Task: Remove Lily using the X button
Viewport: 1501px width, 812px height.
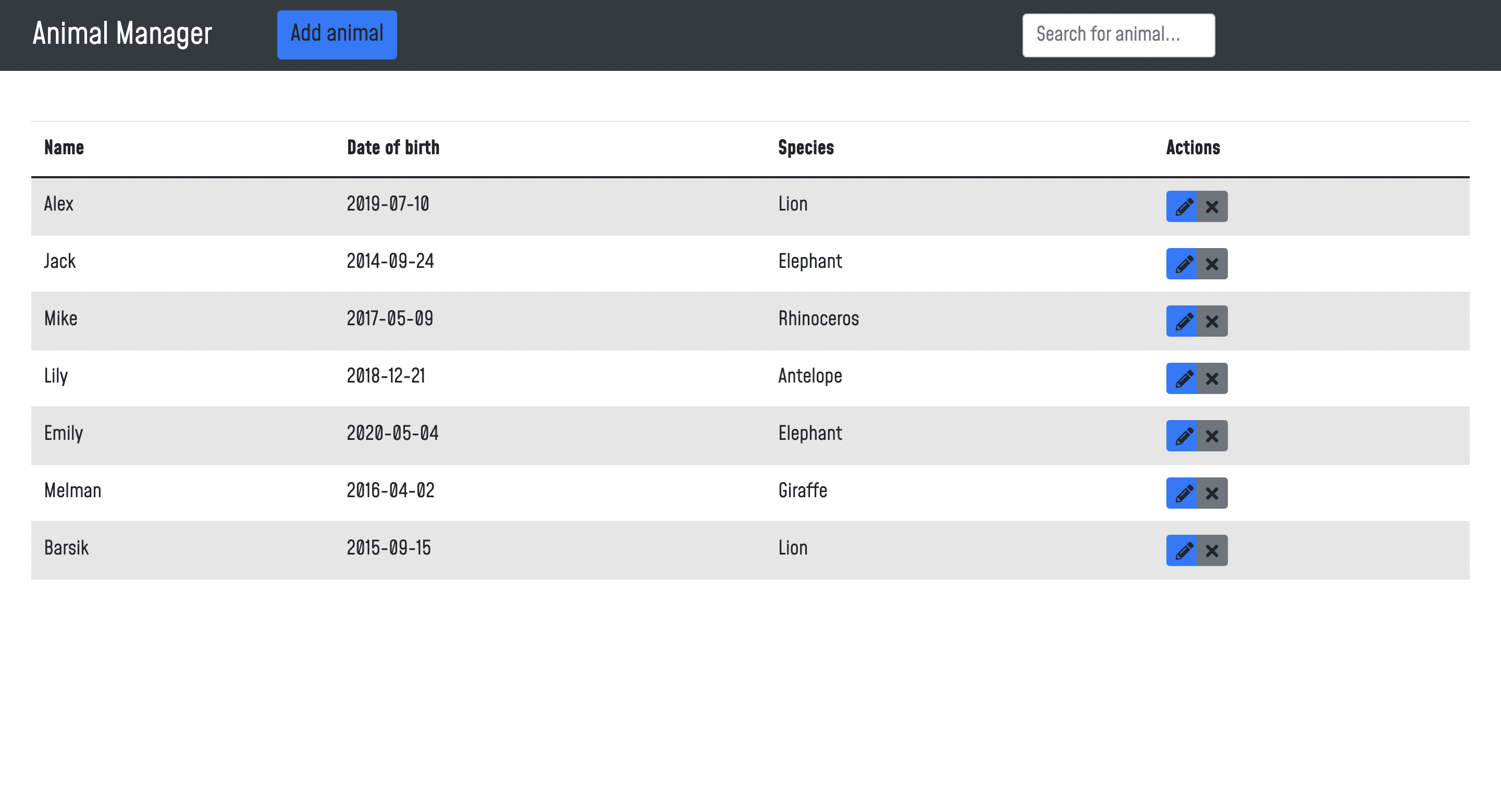Action: tap(1212, 378)
